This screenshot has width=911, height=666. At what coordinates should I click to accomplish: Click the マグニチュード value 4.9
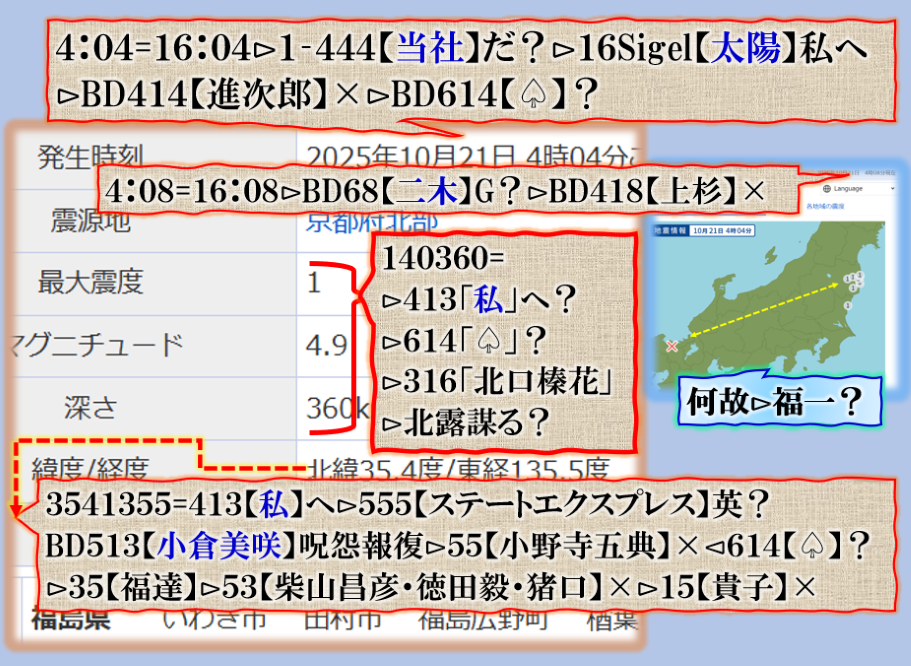click(327, 346)
